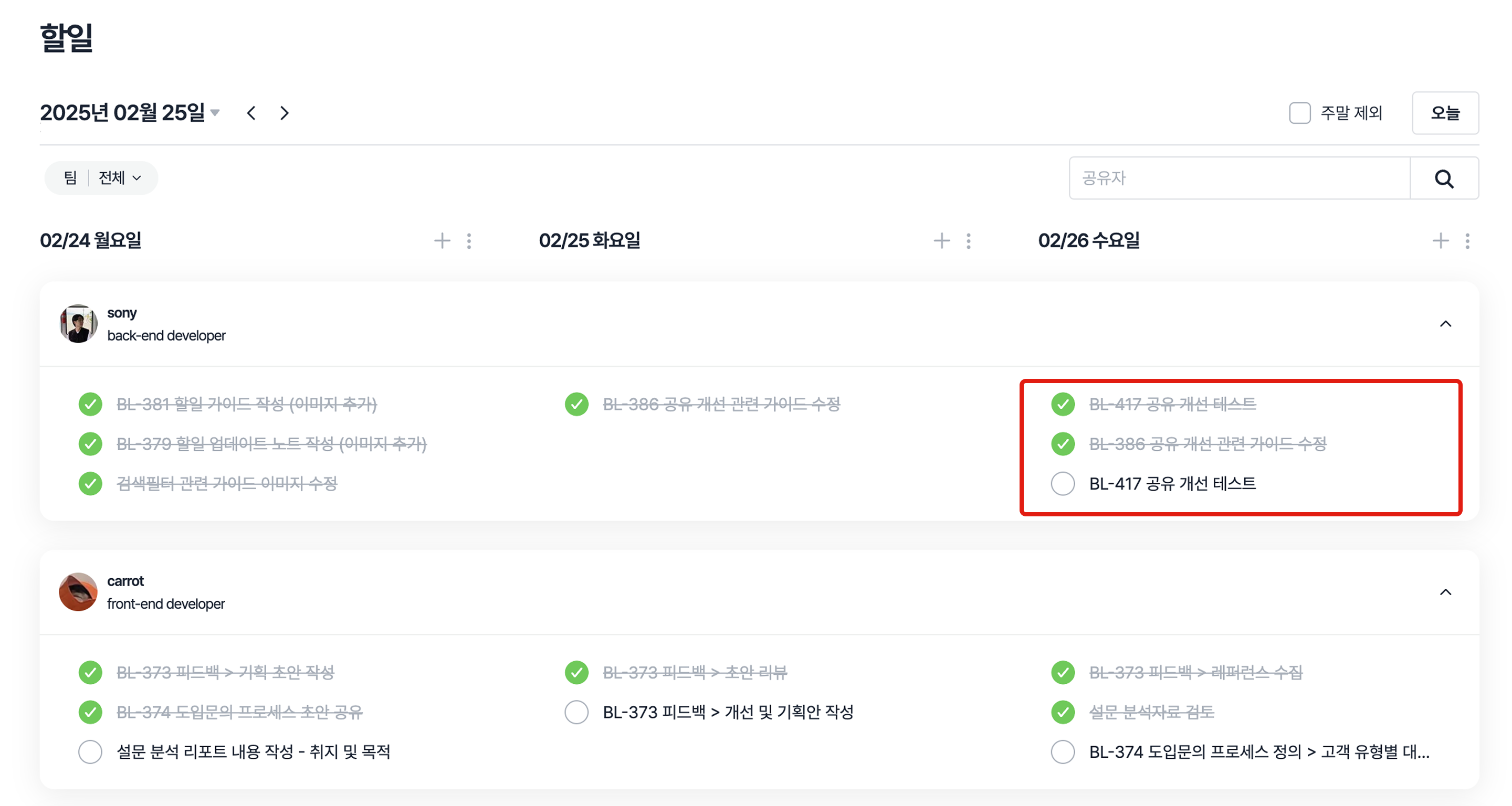This screenshot has height=806, width=1512.
Task: Open the more options menu for 02/26 수요일
Action: (x=1467, y=240)
